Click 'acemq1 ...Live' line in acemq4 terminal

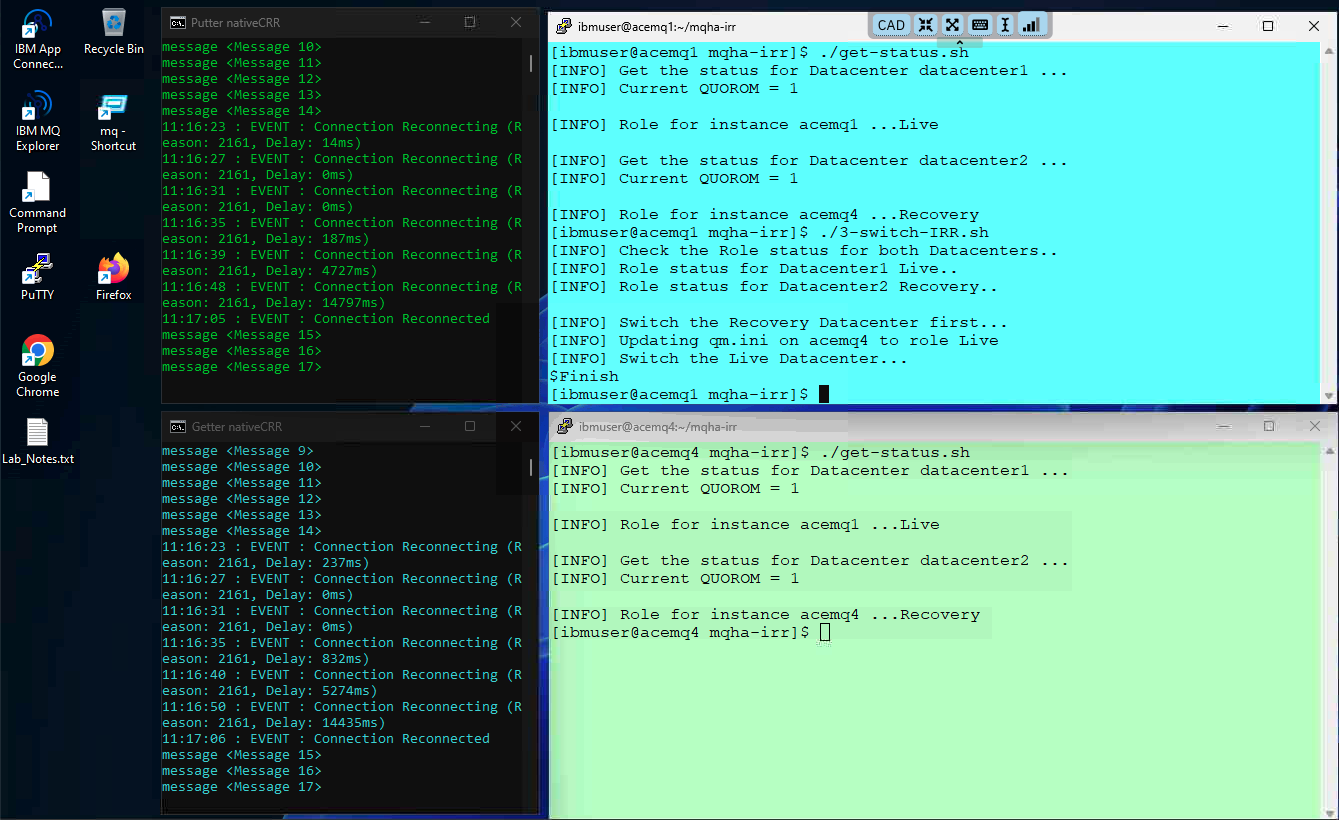[x=745, y=524]
